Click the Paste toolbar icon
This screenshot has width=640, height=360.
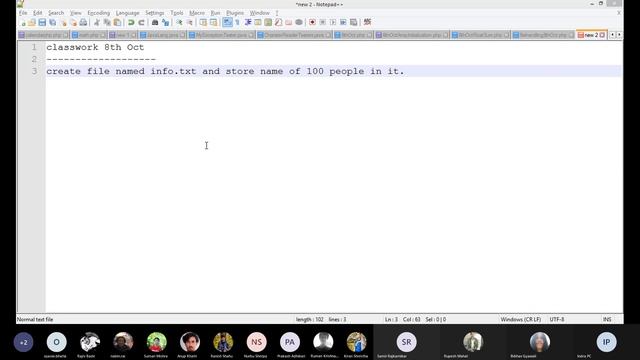pos(117,22)
